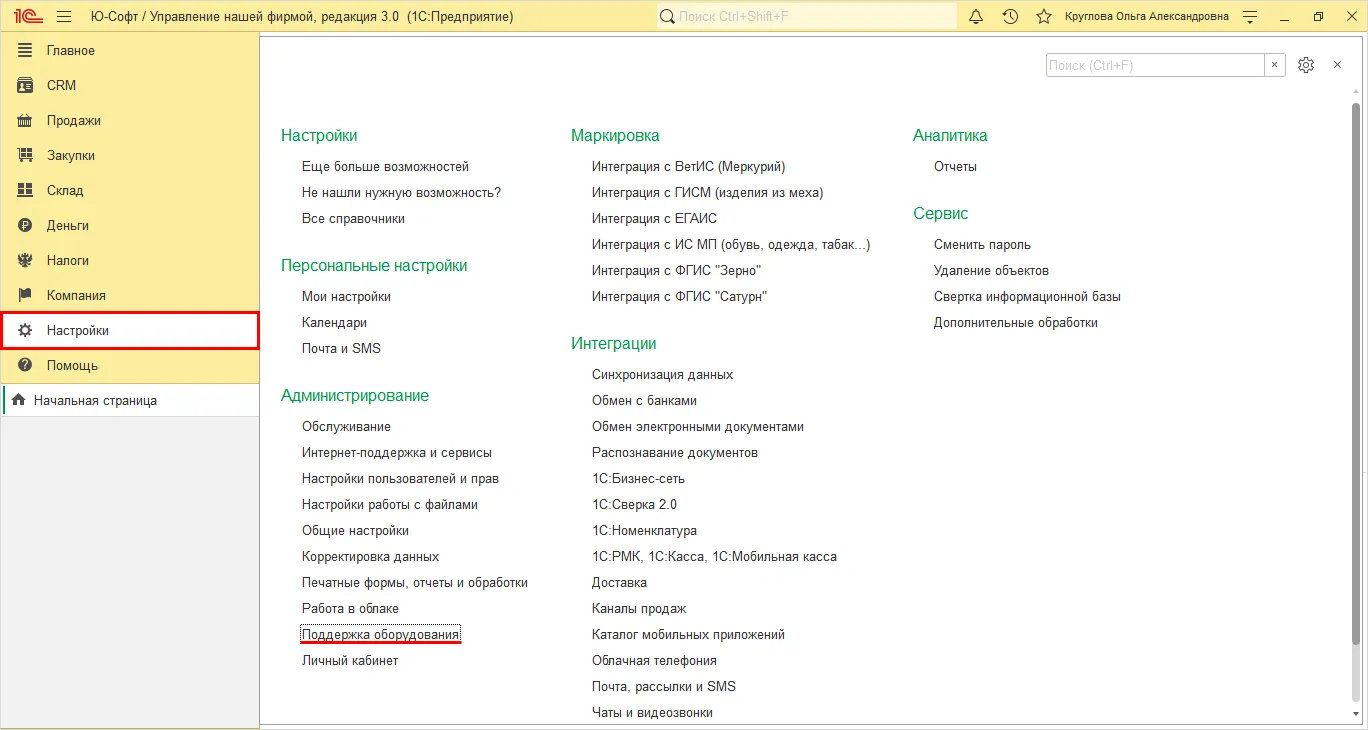This screenshot has width=1368, height=730.
Task: Click user name Круглова Ольга Александровна
Action: click(x=1147, y=16)
